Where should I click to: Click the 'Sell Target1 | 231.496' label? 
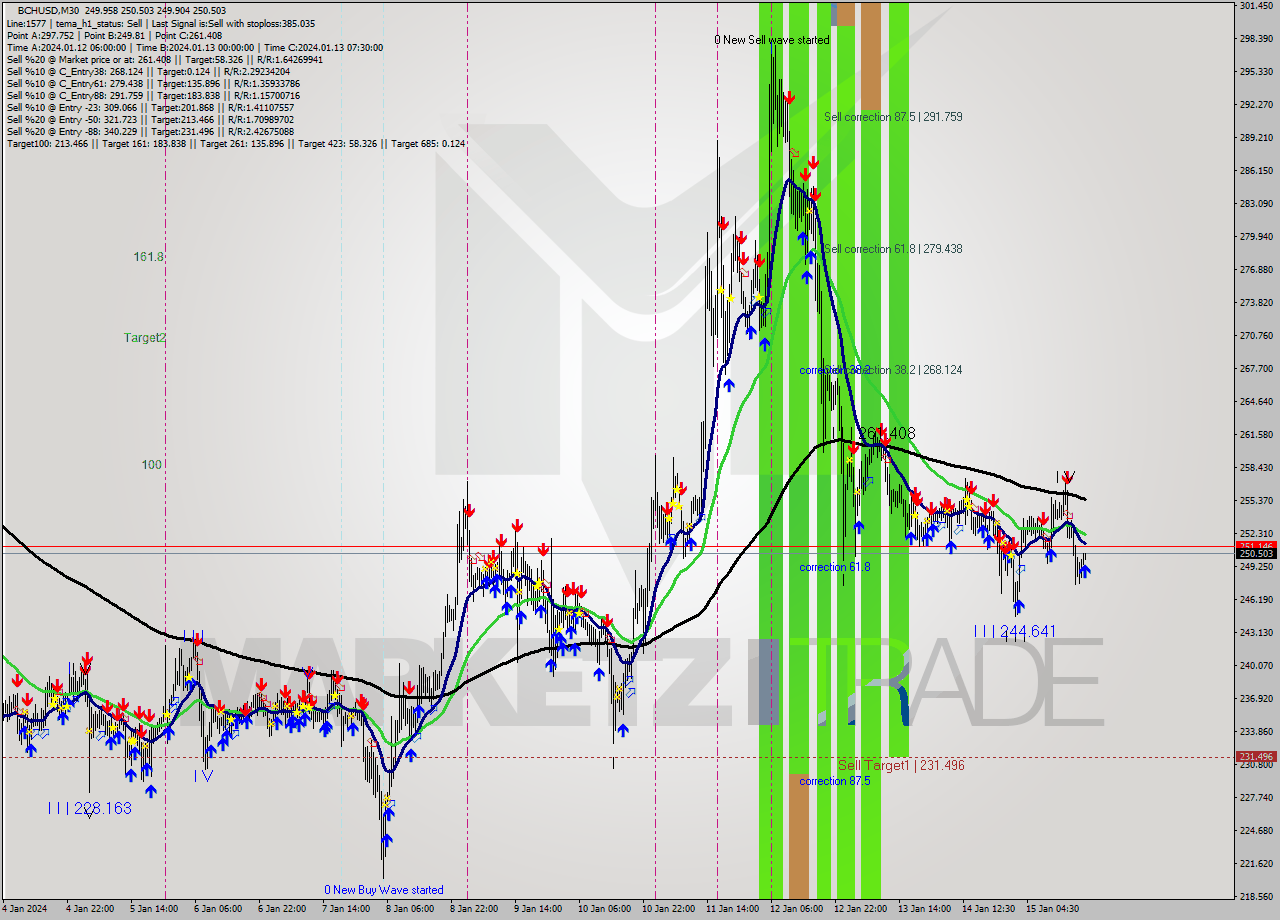(x=901, y=765)
